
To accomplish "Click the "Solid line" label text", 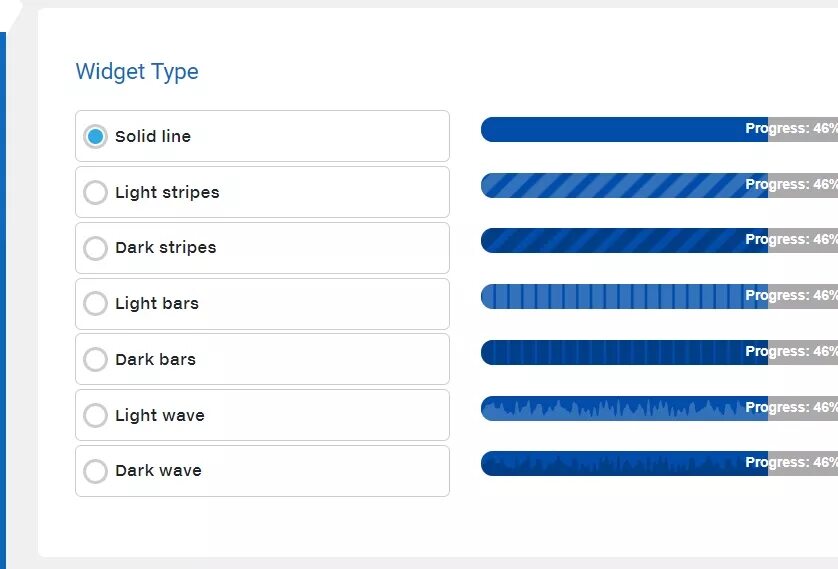I will [x=153, y=136].
